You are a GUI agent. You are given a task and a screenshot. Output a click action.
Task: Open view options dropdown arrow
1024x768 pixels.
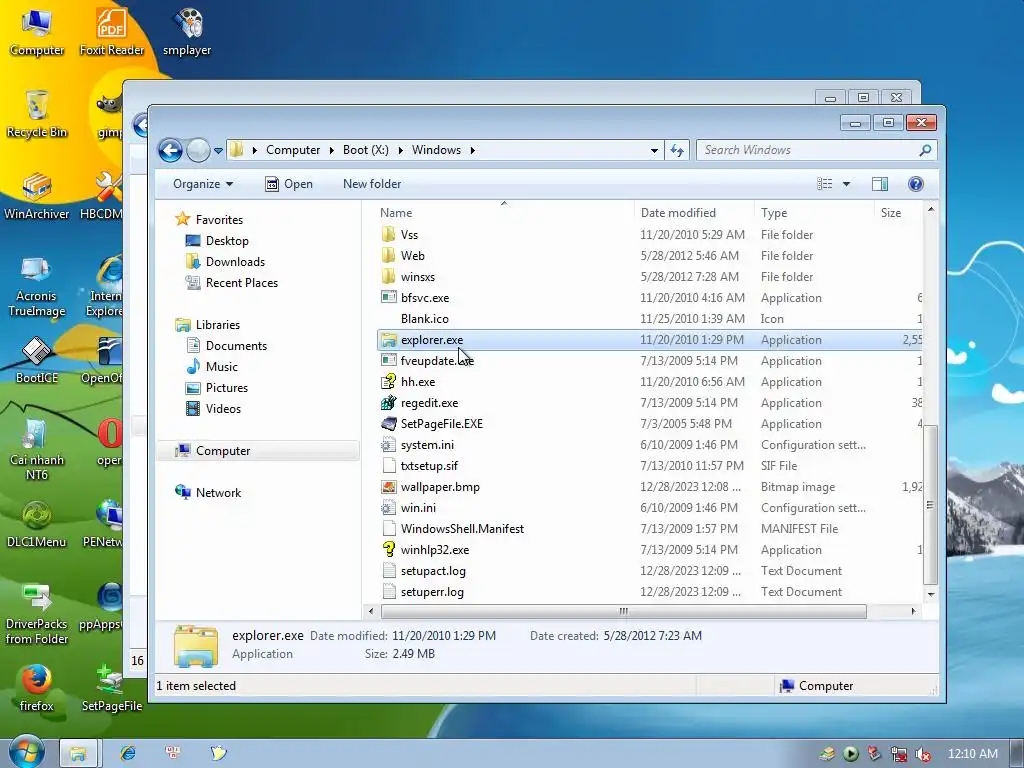[846, 184]
